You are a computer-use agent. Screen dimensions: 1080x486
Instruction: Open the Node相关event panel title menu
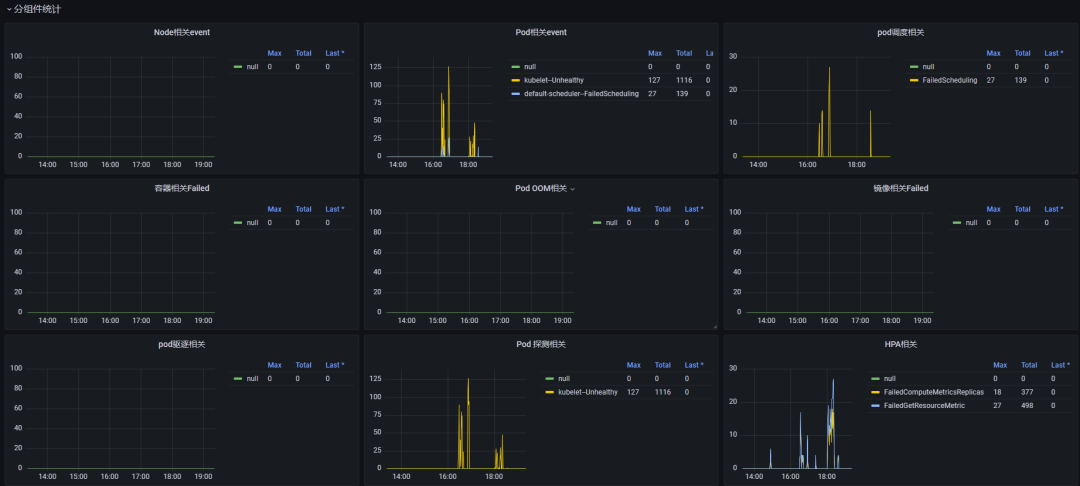point(182,32)
